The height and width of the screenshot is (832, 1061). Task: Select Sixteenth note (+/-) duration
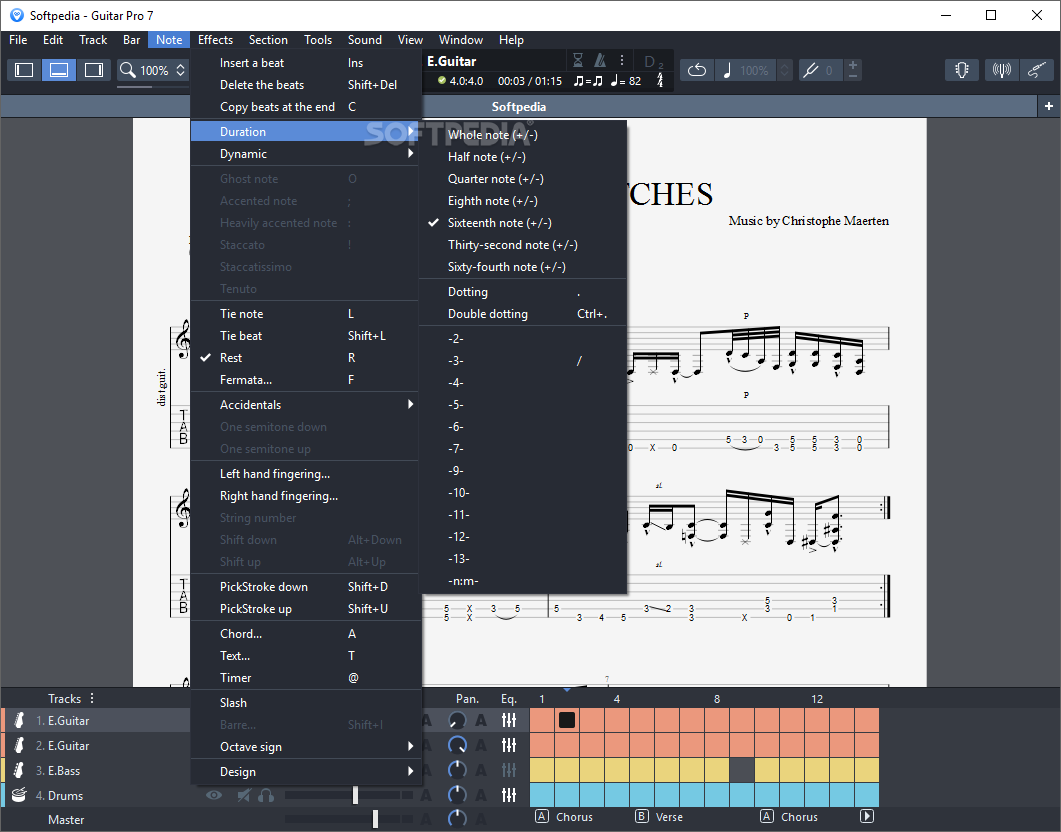pos(522,223)
